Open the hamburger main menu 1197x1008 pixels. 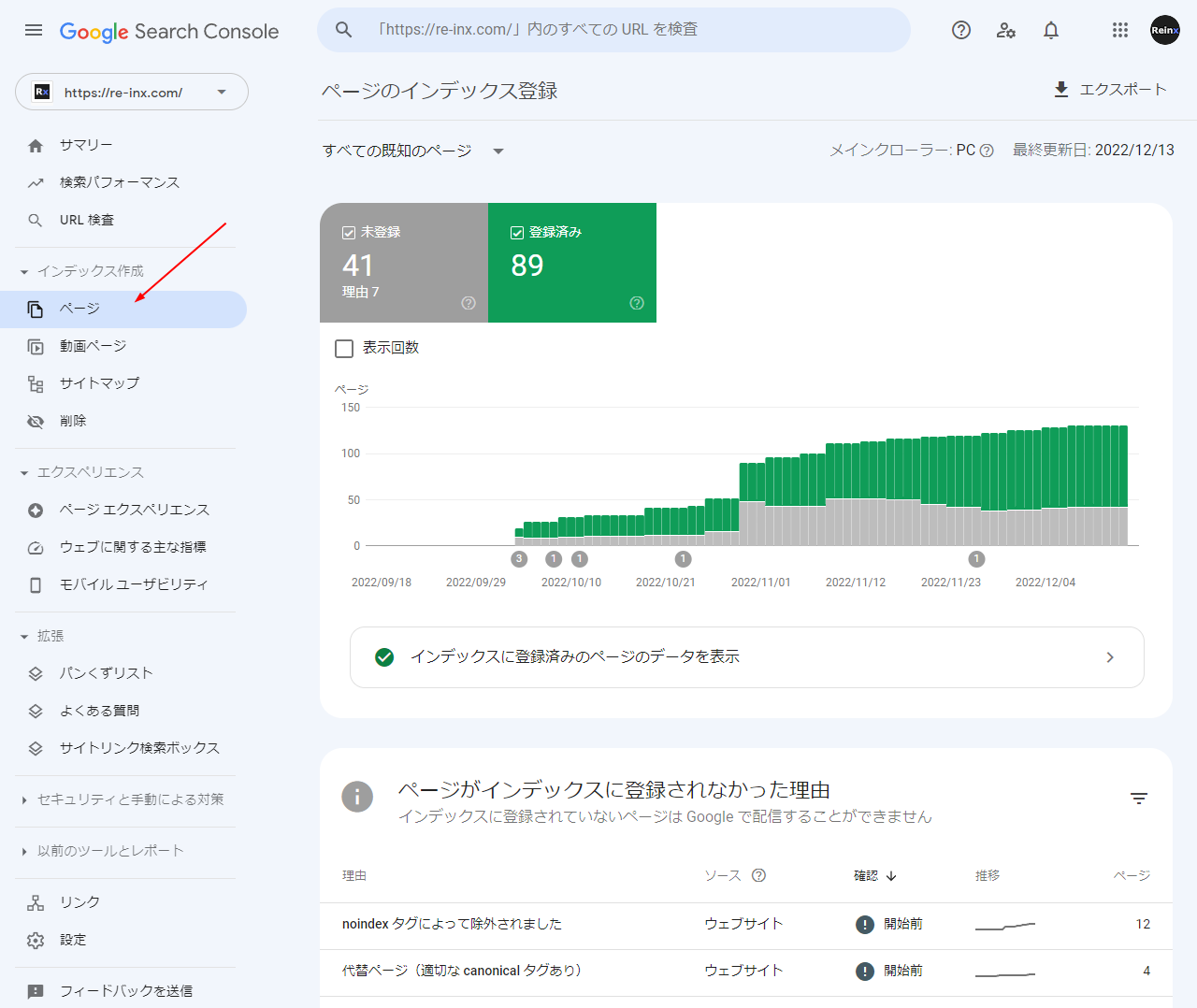coord(34,30)
